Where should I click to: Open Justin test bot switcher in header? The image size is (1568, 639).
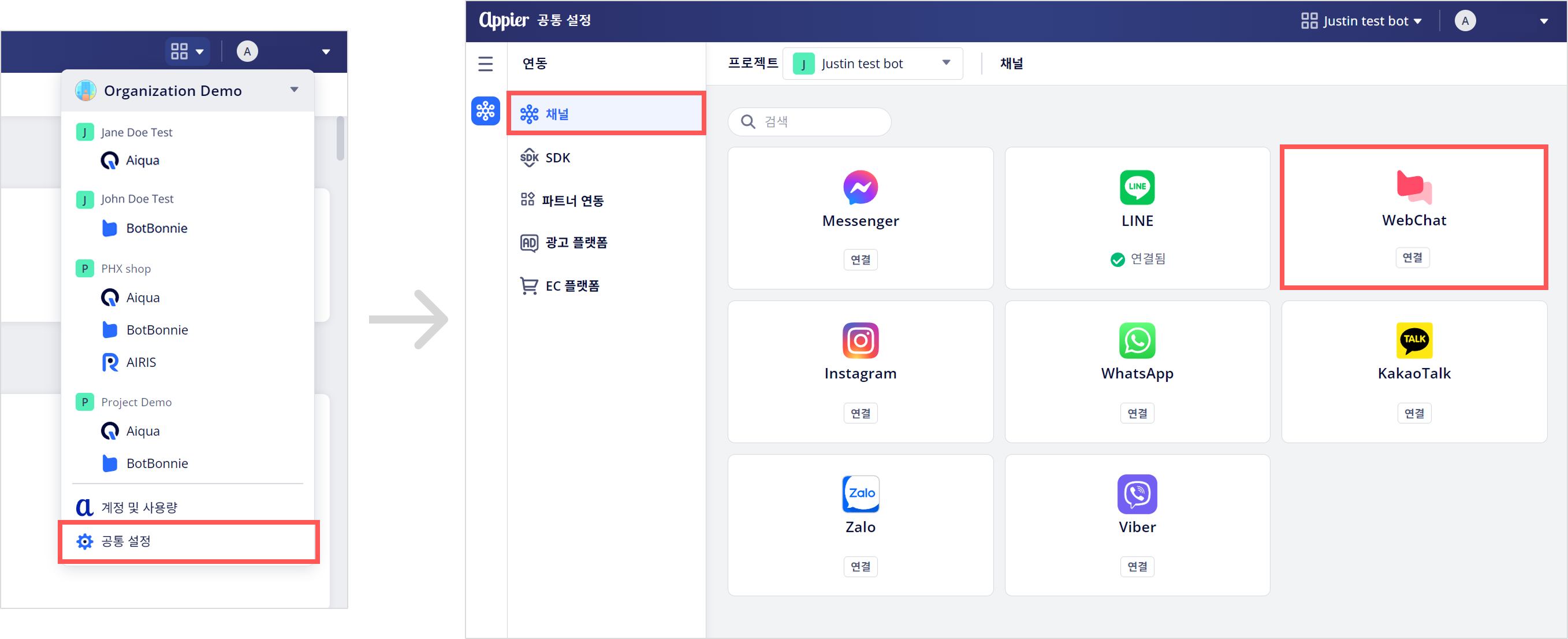[1362, 21]
